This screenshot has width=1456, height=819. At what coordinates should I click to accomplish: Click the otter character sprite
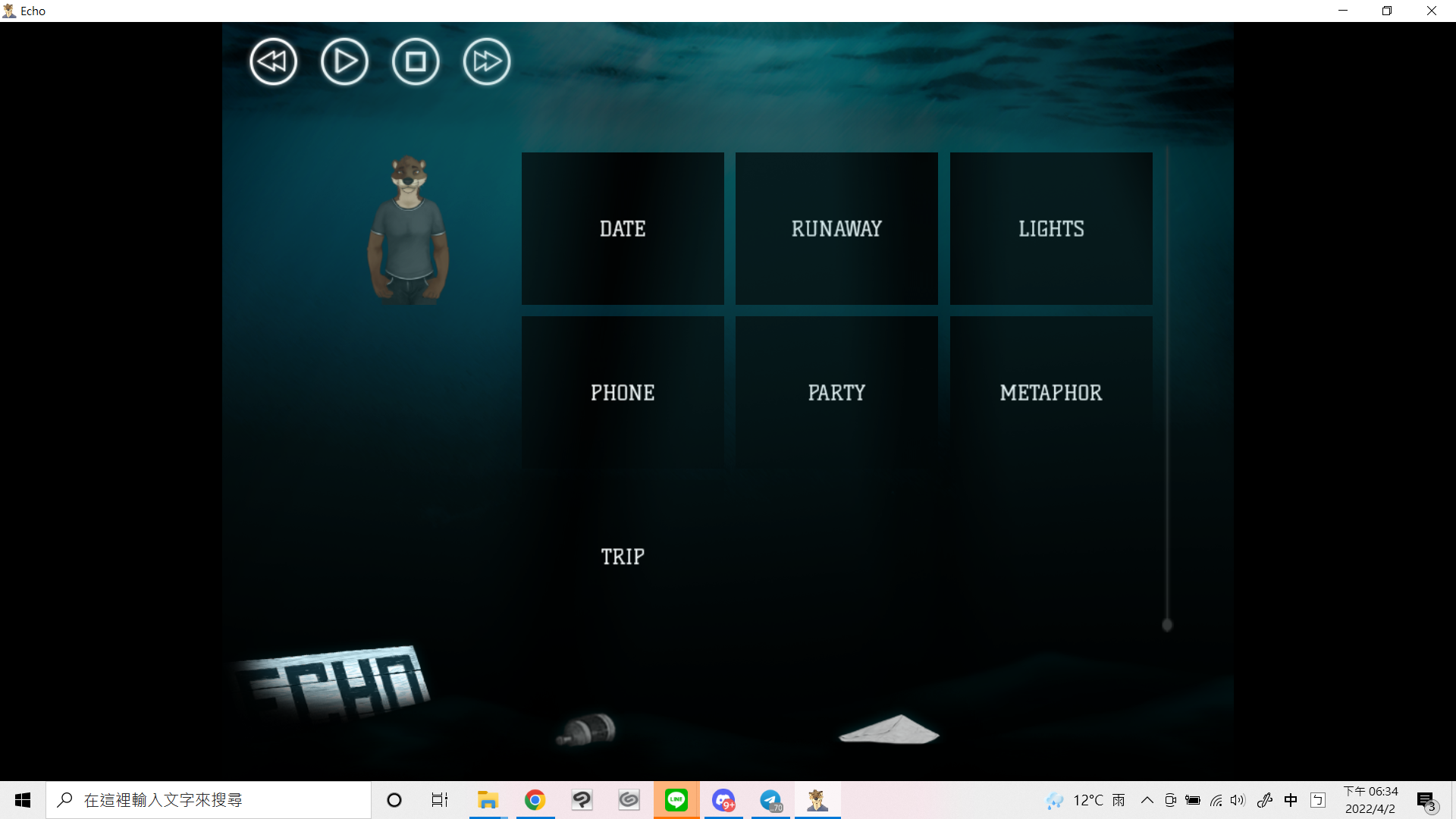coord(408,230)
